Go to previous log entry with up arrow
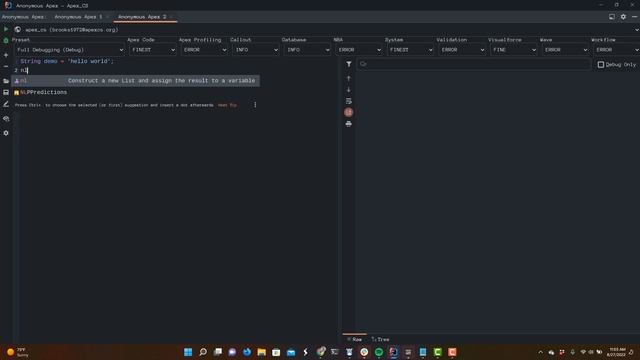 click(349, 78)
